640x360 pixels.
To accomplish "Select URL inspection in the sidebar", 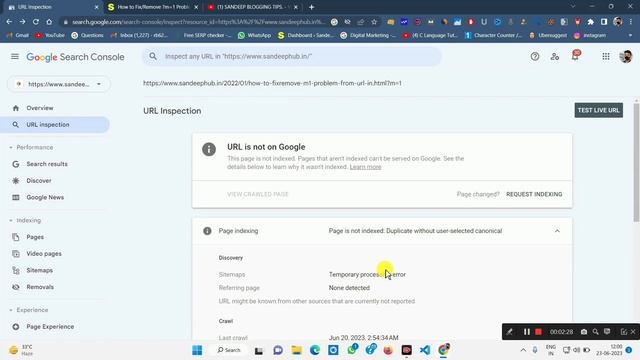I will 55,124.
